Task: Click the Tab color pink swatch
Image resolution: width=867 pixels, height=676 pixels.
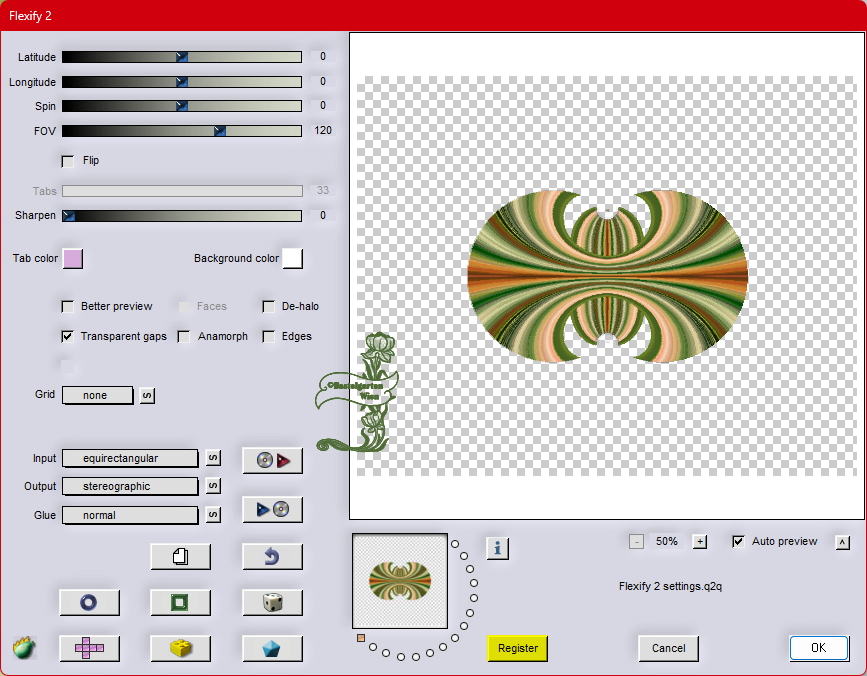Action: (72, 259)
